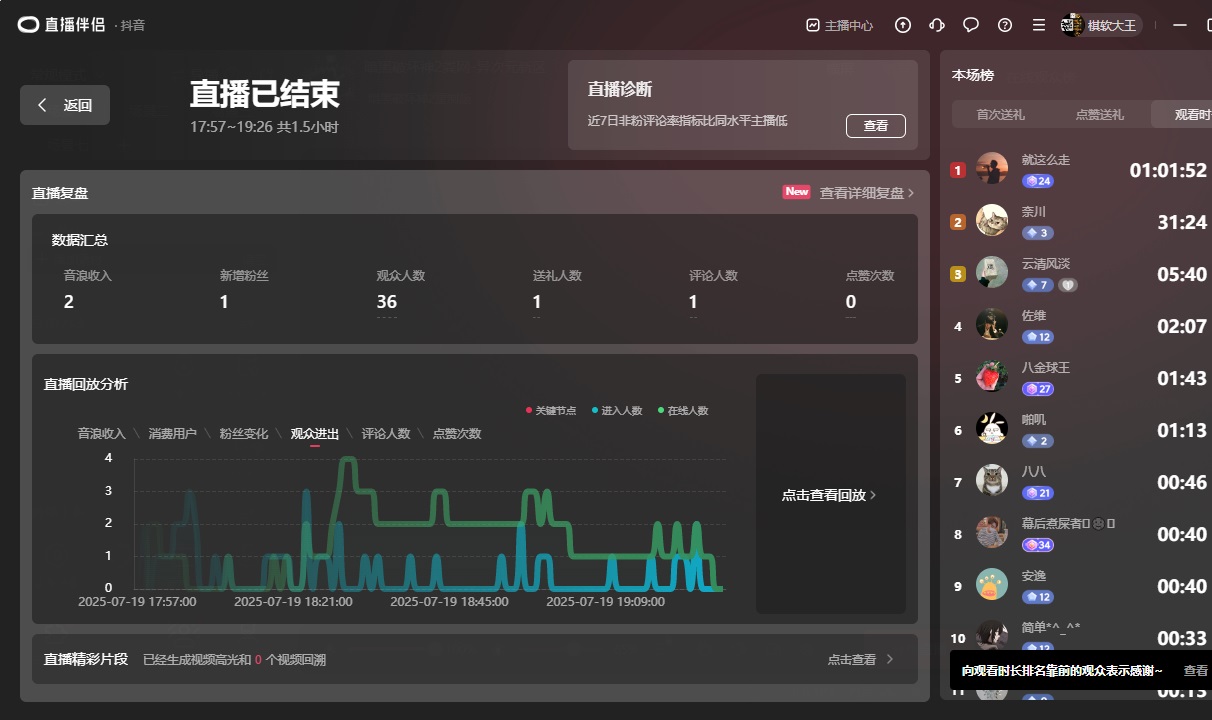Go back with the 返回 button
The width and height of the screenshot is (1212, 720).
[x=65, y=105]
